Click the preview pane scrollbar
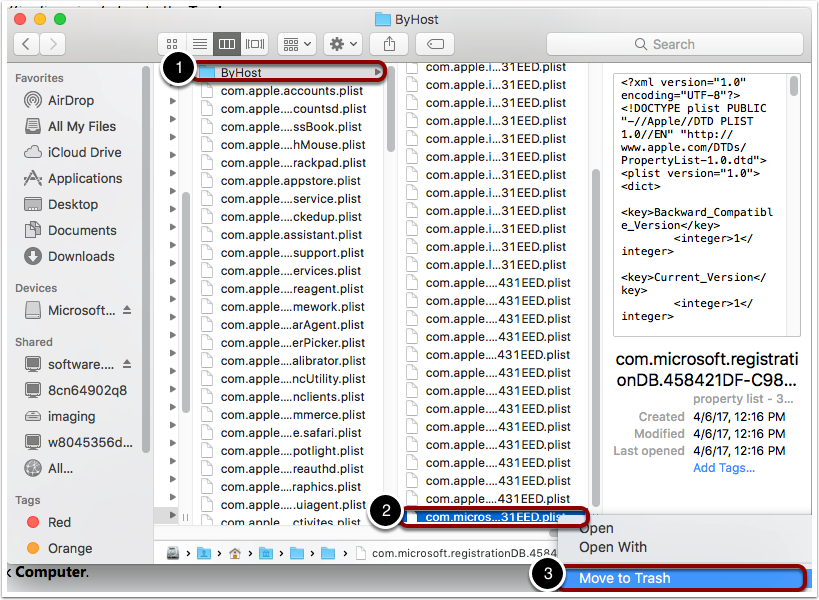Viewport: 819px width, 600px height. 793,86
